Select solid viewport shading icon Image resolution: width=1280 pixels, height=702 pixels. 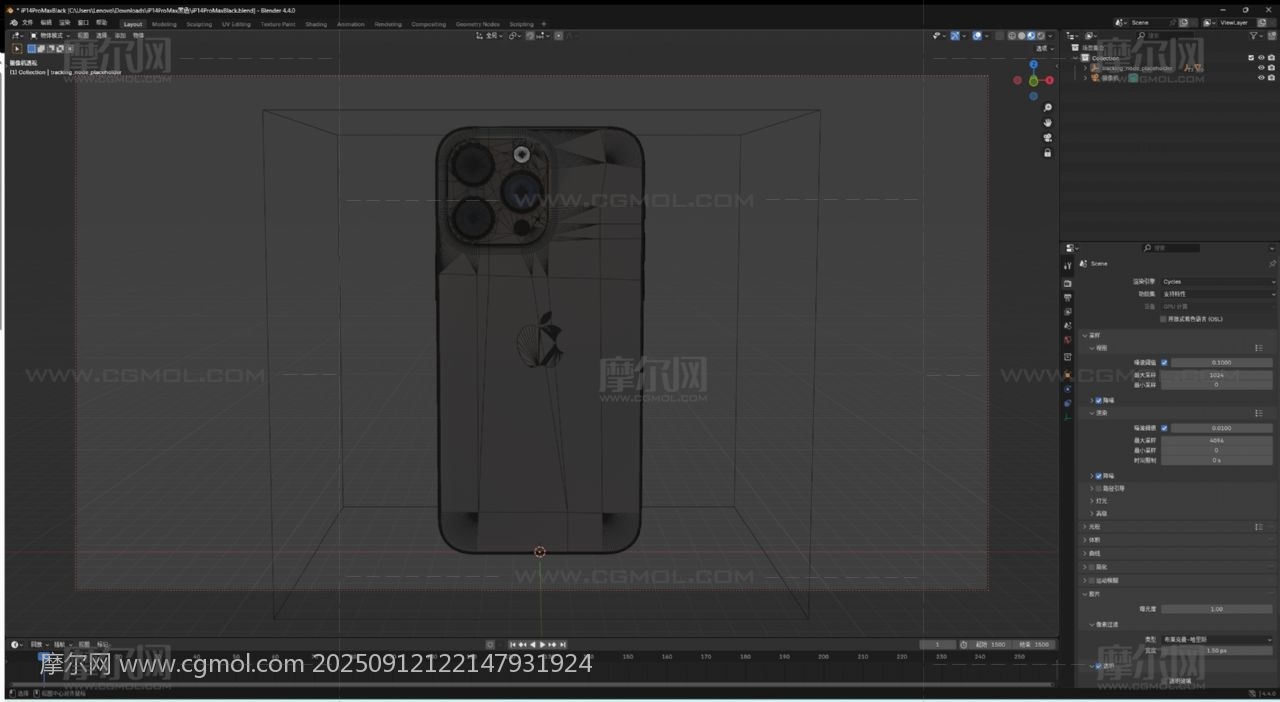point(1021,36)
